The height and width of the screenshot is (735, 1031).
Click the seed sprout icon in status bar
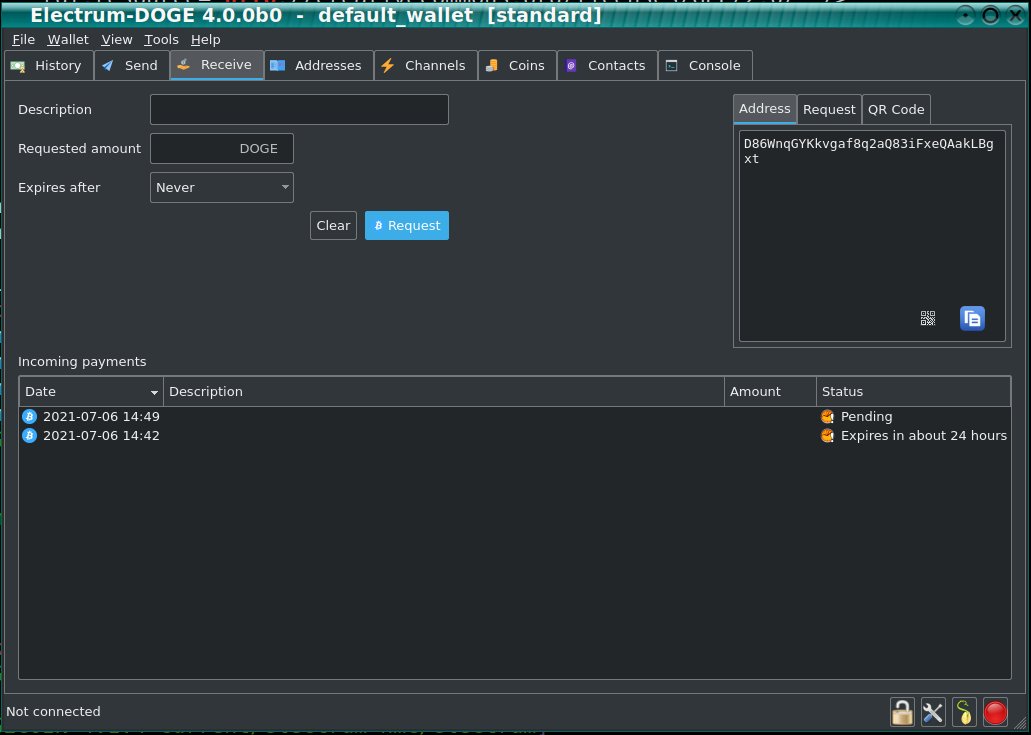(964, 713)
